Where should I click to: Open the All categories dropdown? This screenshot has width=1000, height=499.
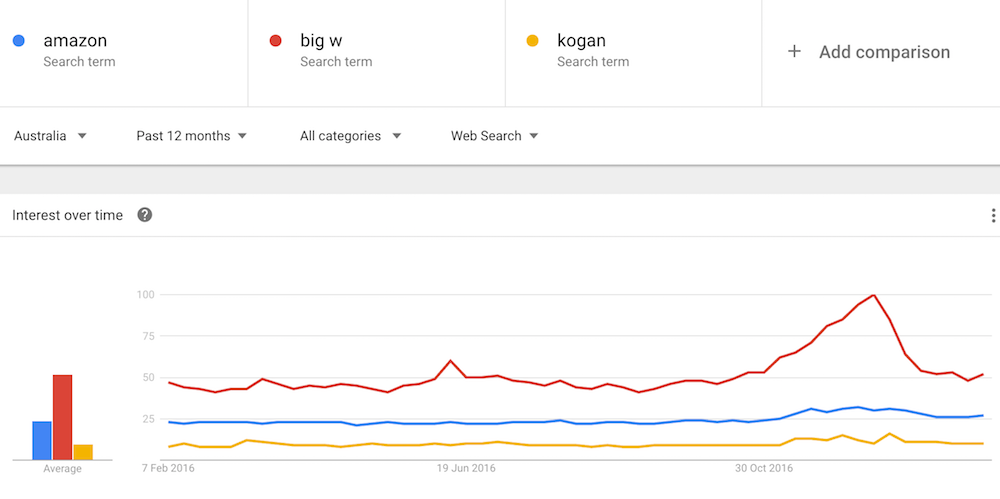point(350,136)
